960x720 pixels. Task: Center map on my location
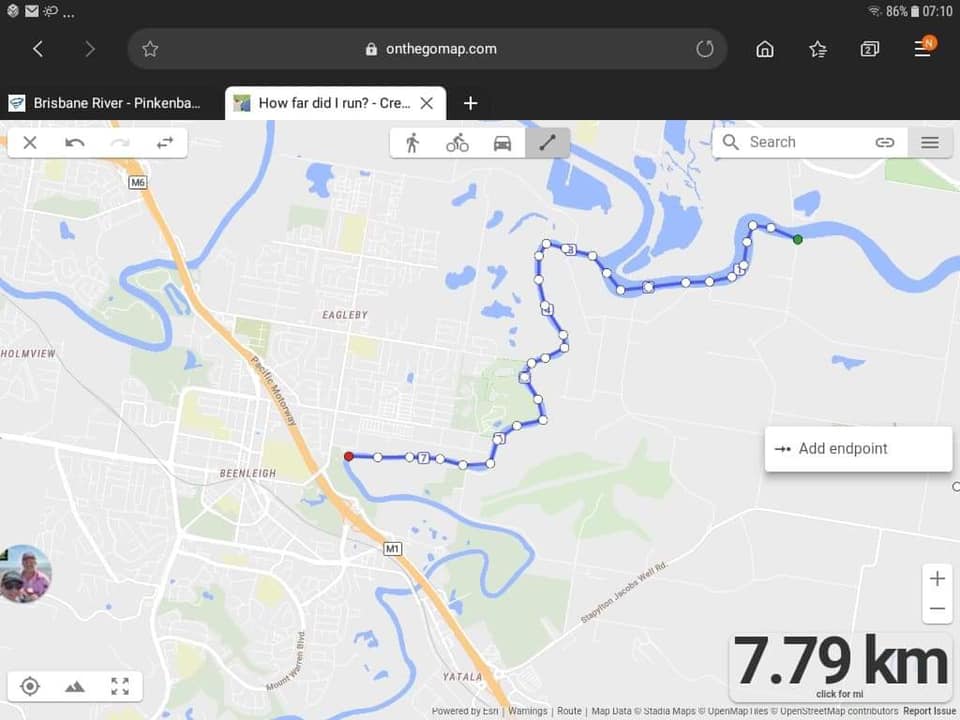click(x=29, y=686)
